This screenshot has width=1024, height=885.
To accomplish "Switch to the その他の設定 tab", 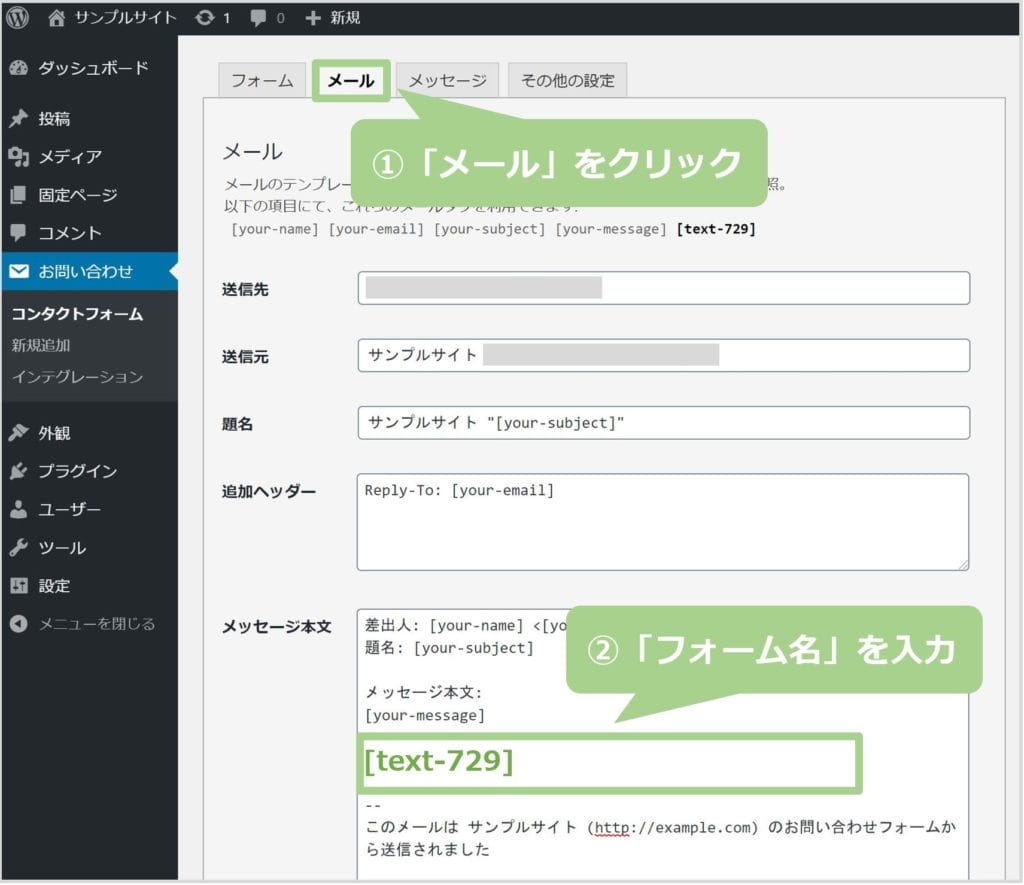I will coord(568,80).
